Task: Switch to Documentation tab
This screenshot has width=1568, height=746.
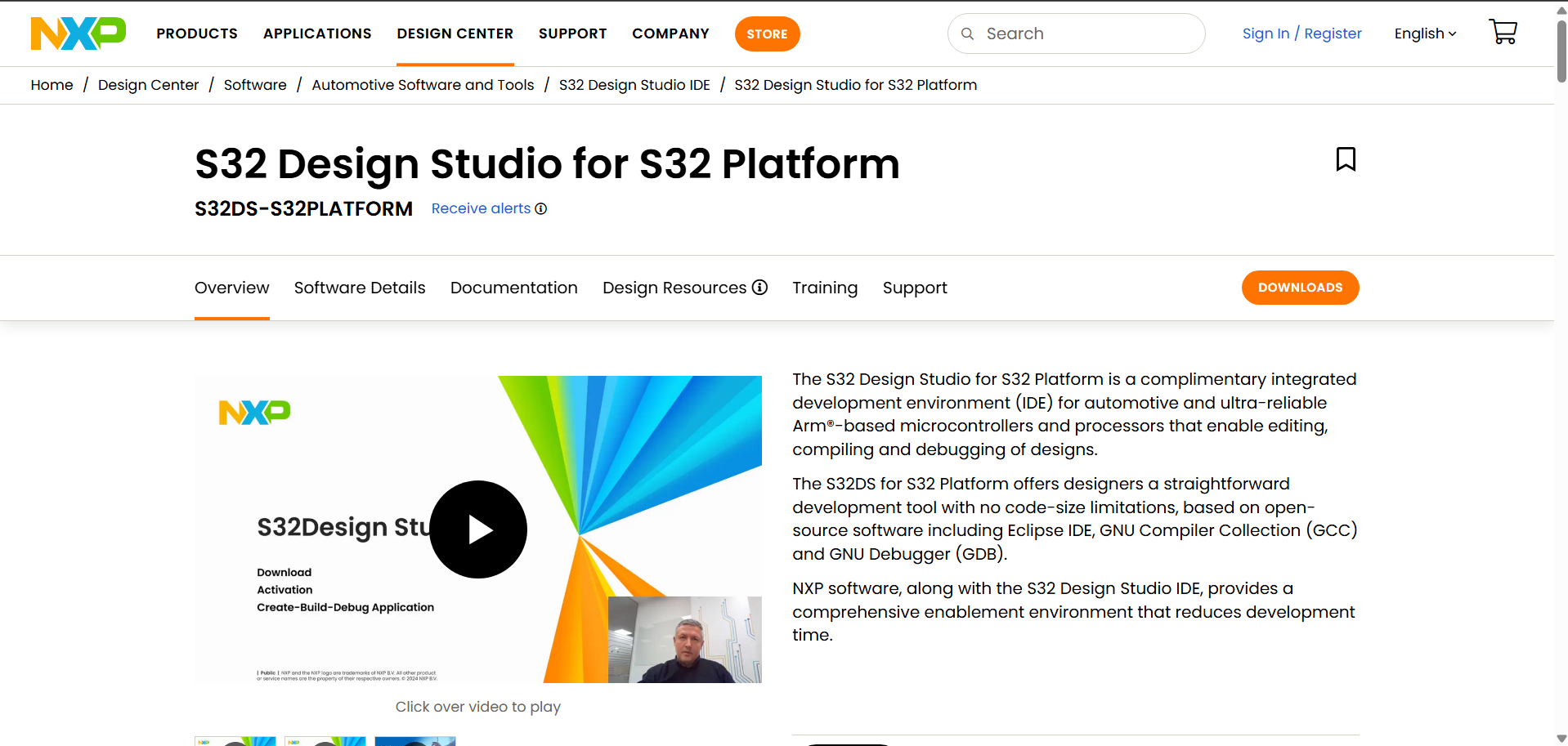Action: pos(513,288)
